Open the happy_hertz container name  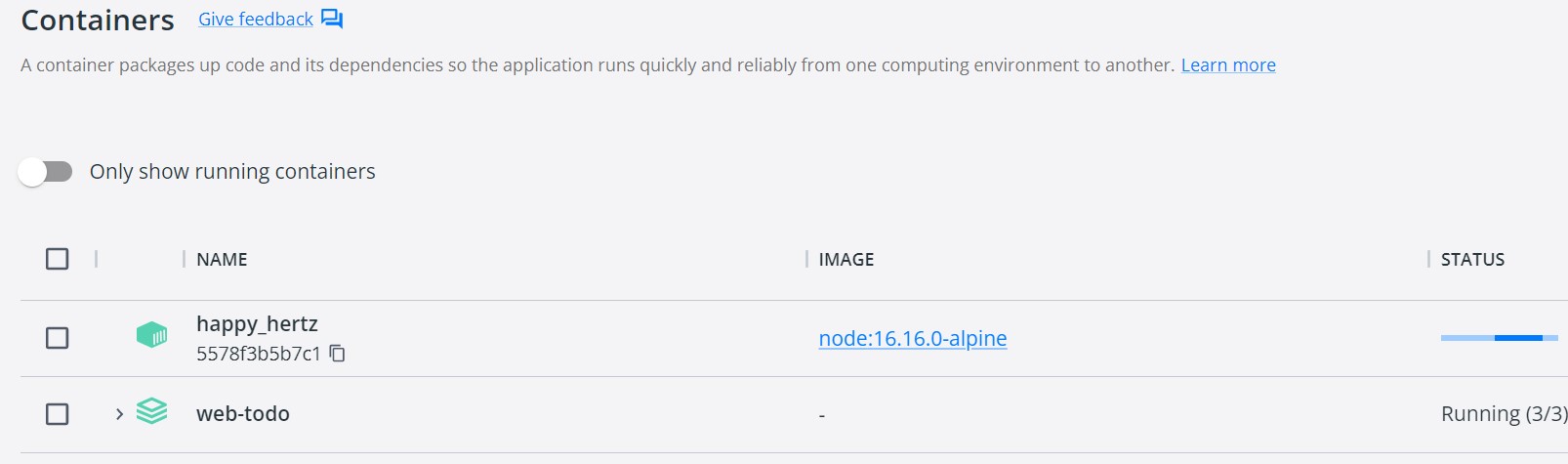point(257,324)
